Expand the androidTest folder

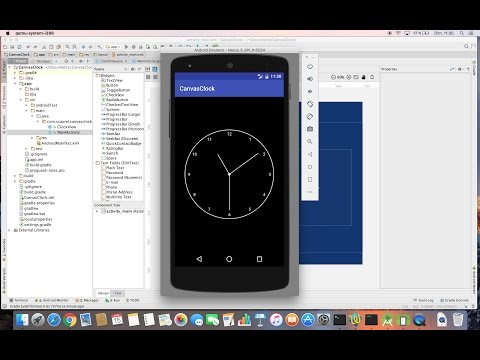click(x=26, y=105)
